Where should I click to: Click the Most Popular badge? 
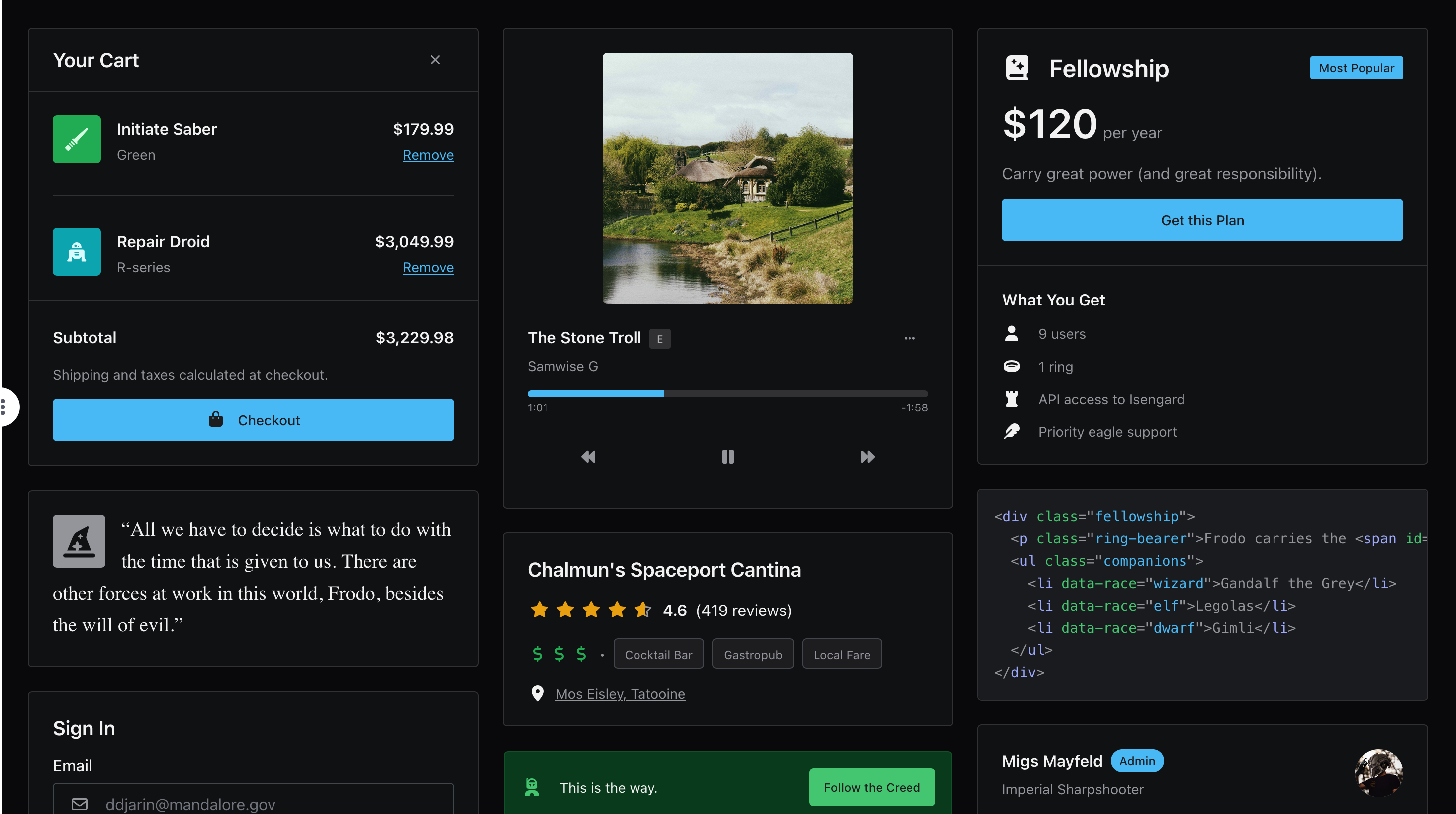[1357, 68]
